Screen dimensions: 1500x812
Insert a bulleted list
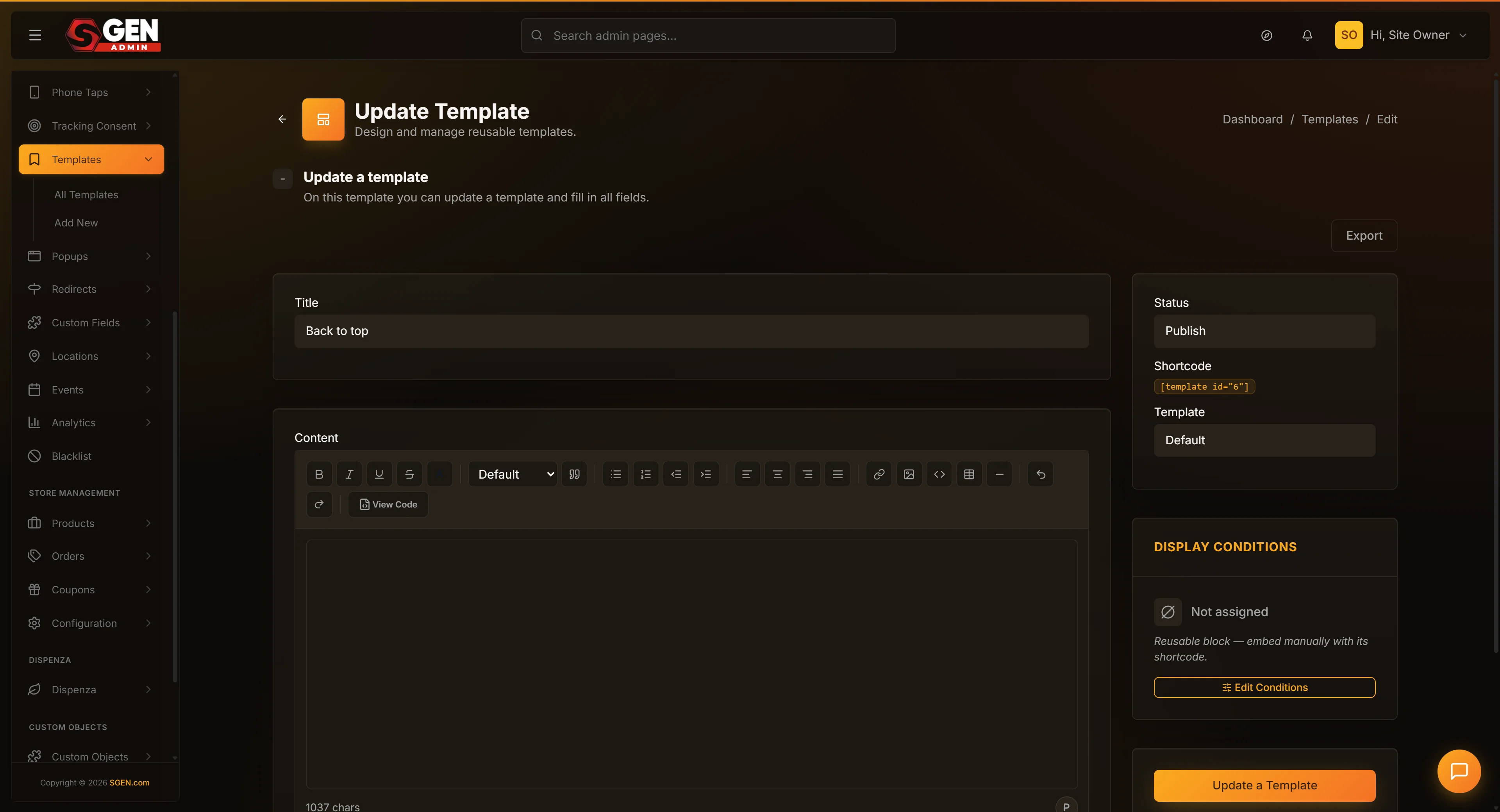(616, 474)
